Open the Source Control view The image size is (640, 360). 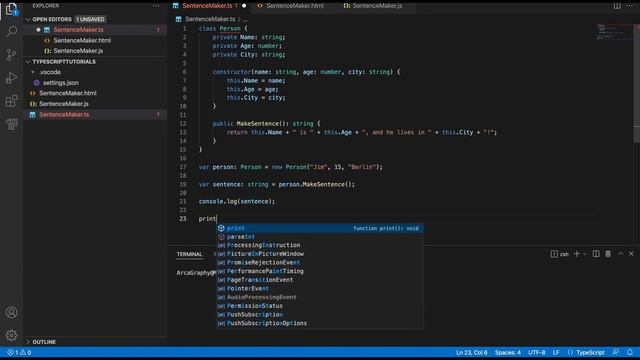click(x=11, y=55)
